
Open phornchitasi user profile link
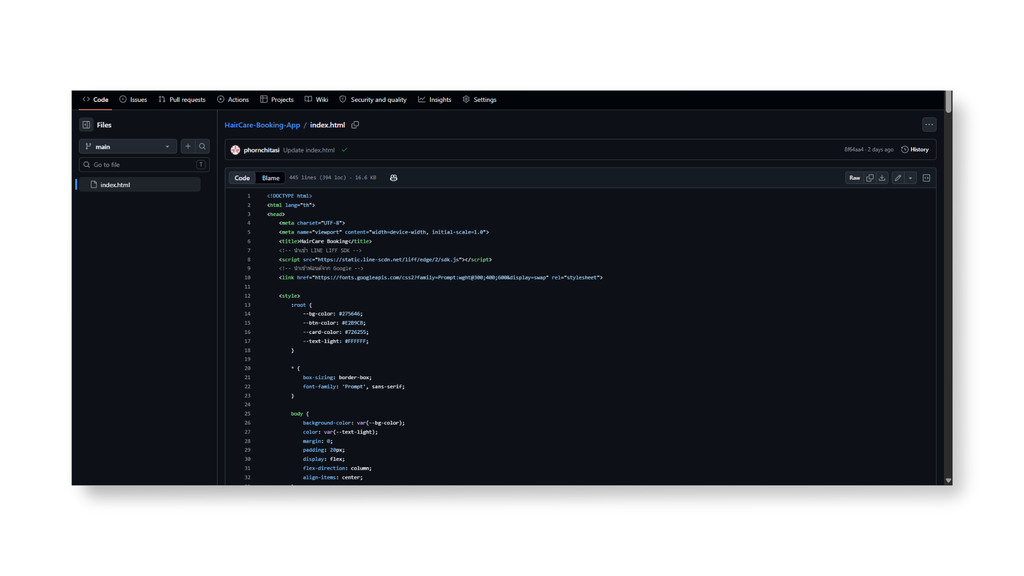click(x=261, y=150)
